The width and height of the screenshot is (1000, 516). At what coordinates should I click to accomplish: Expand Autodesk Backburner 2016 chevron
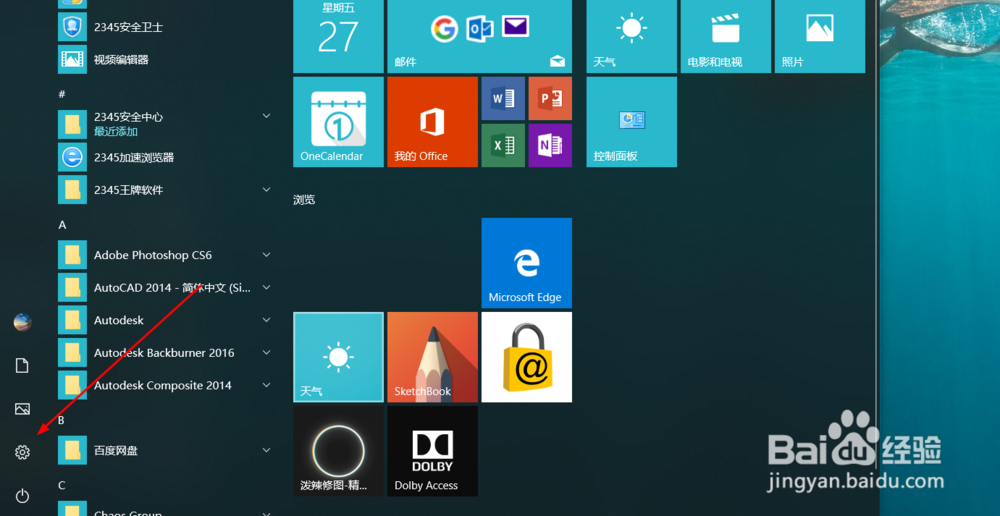[267, 352]
